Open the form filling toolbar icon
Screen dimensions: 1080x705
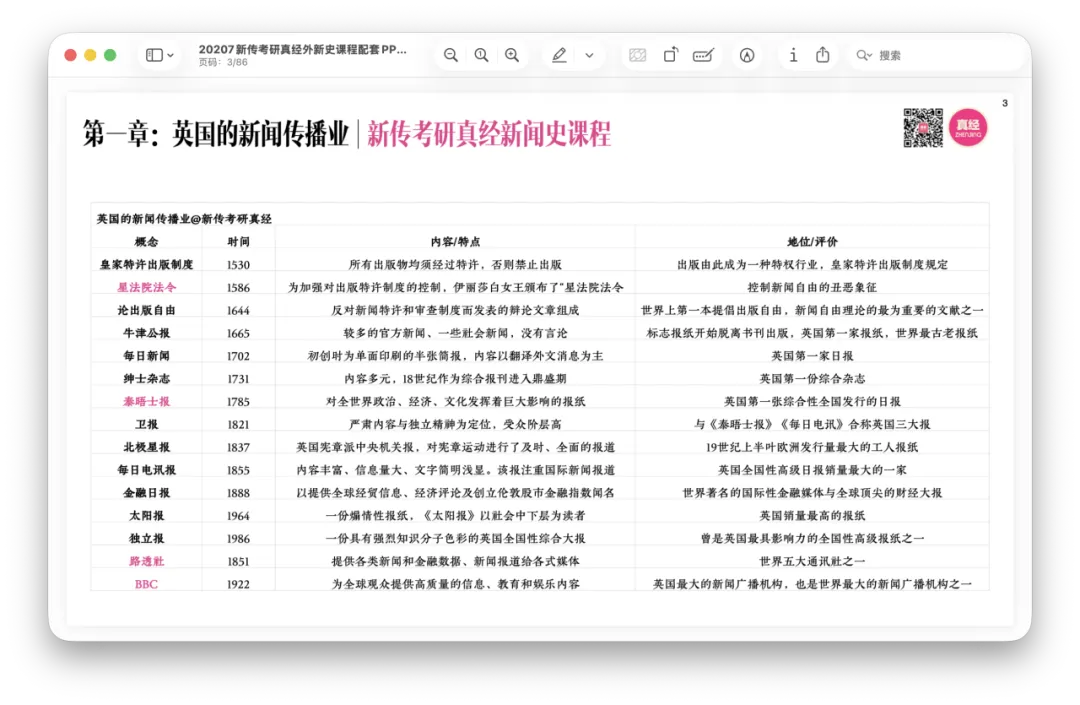point(703,55)
